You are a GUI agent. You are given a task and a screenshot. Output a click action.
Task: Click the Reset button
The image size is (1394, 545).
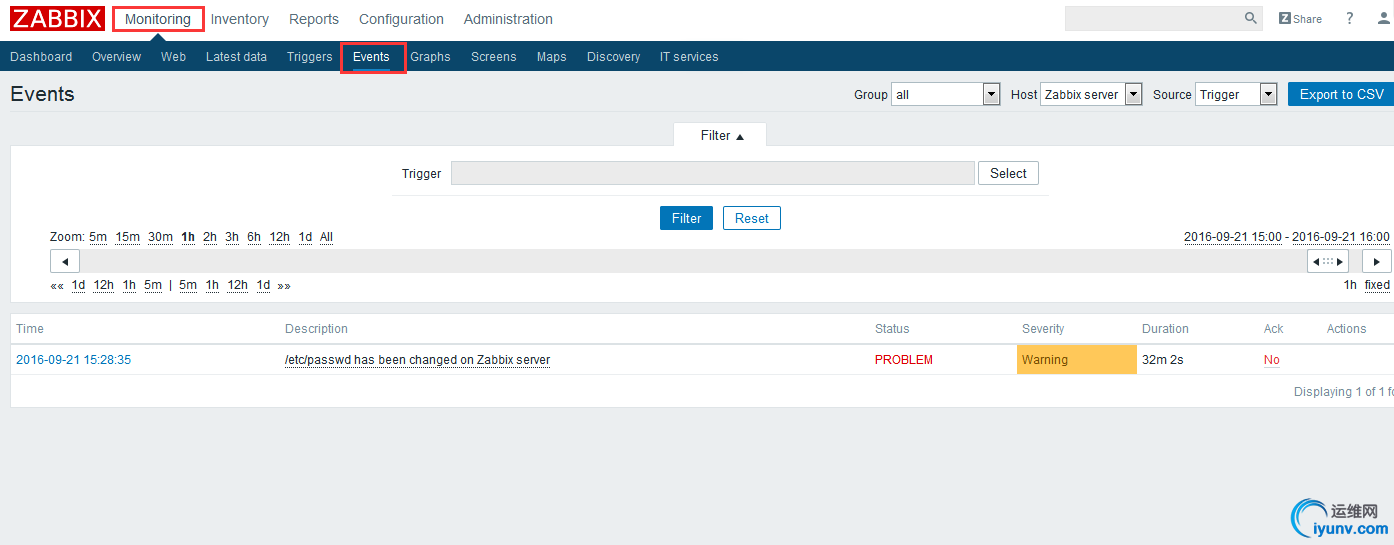point(752,218)
